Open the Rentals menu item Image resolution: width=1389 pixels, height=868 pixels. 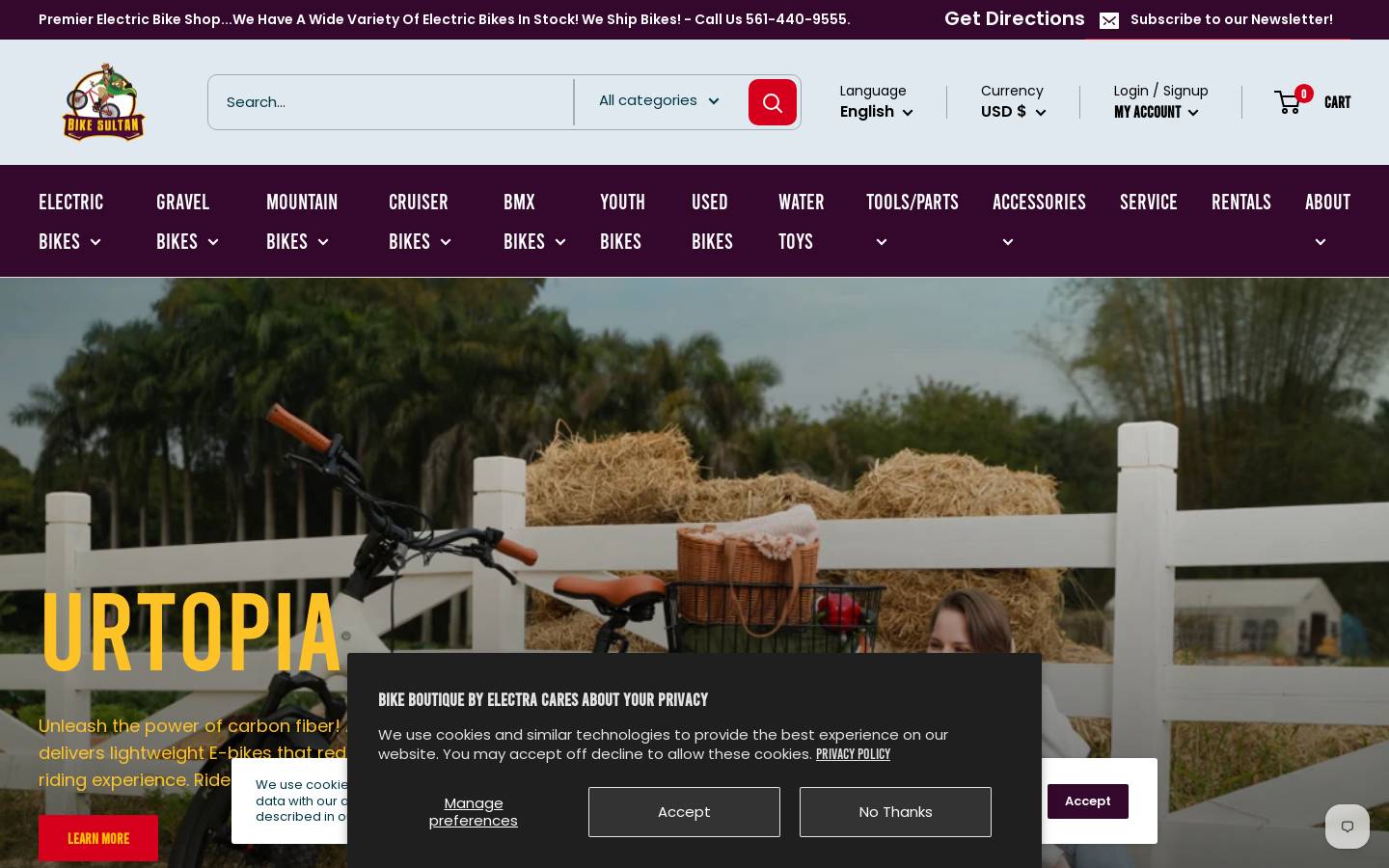1240,203
